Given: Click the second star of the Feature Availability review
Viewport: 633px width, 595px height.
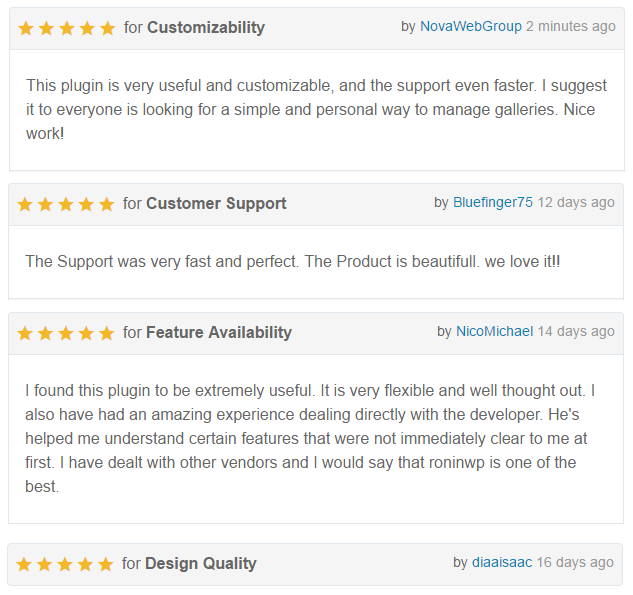Looking at the screenshot, I should coord(46,333).
